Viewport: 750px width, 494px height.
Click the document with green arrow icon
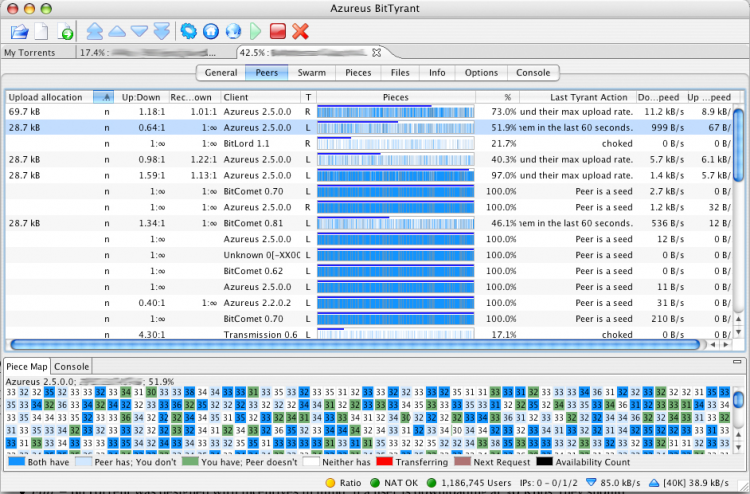pos(65,32)
